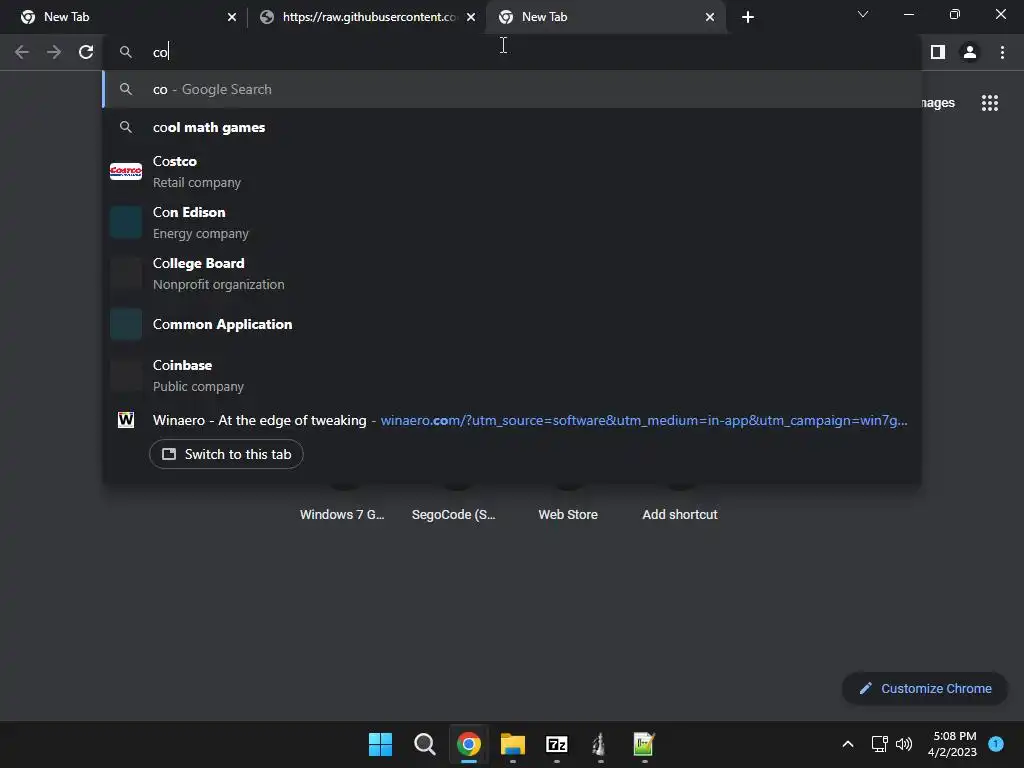Open the taskbar Search icon
This screenshot has width=1024, height=768.
click(424, 744)
